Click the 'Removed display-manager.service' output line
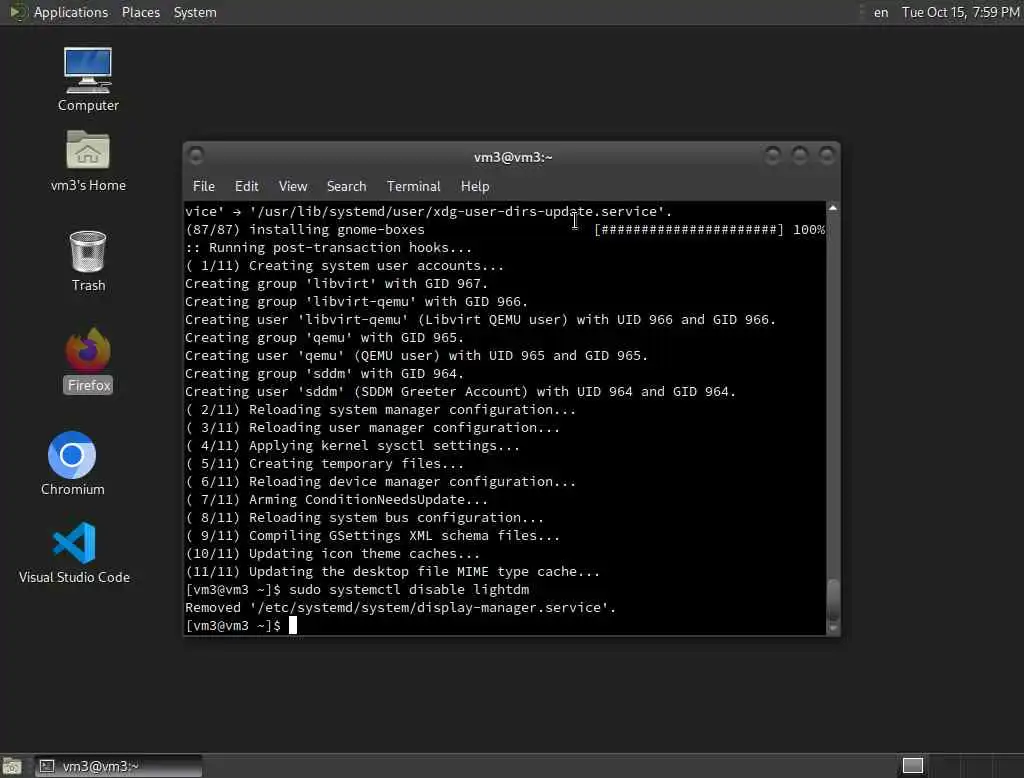 (x=400, y=608)
